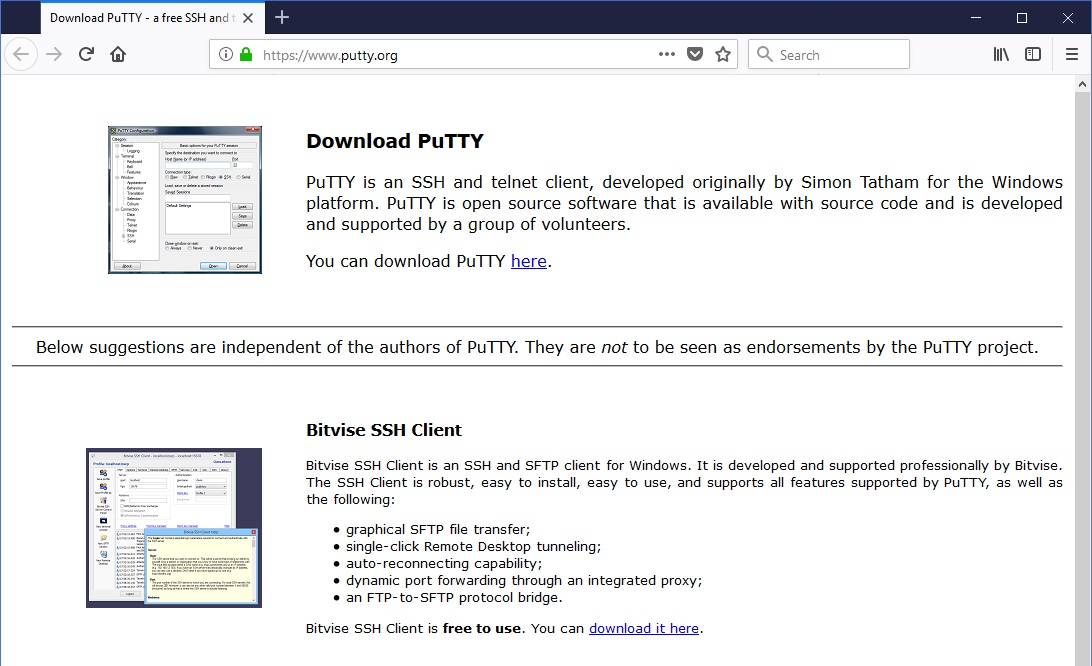Save this page to Pocket
This screenshot has width=1092, height=666.
pyautogui.click(x=695, y=54)
